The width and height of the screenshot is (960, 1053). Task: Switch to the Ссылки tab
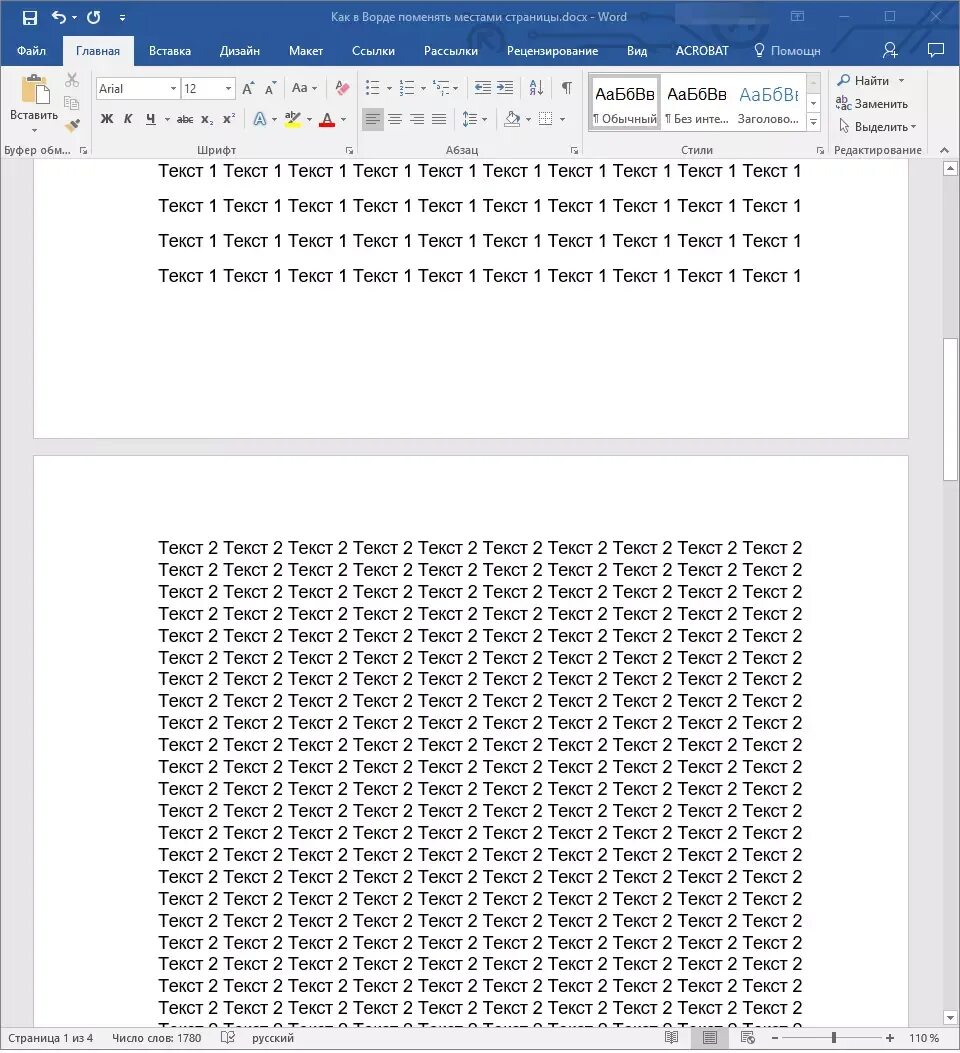(x=373, y=51)
